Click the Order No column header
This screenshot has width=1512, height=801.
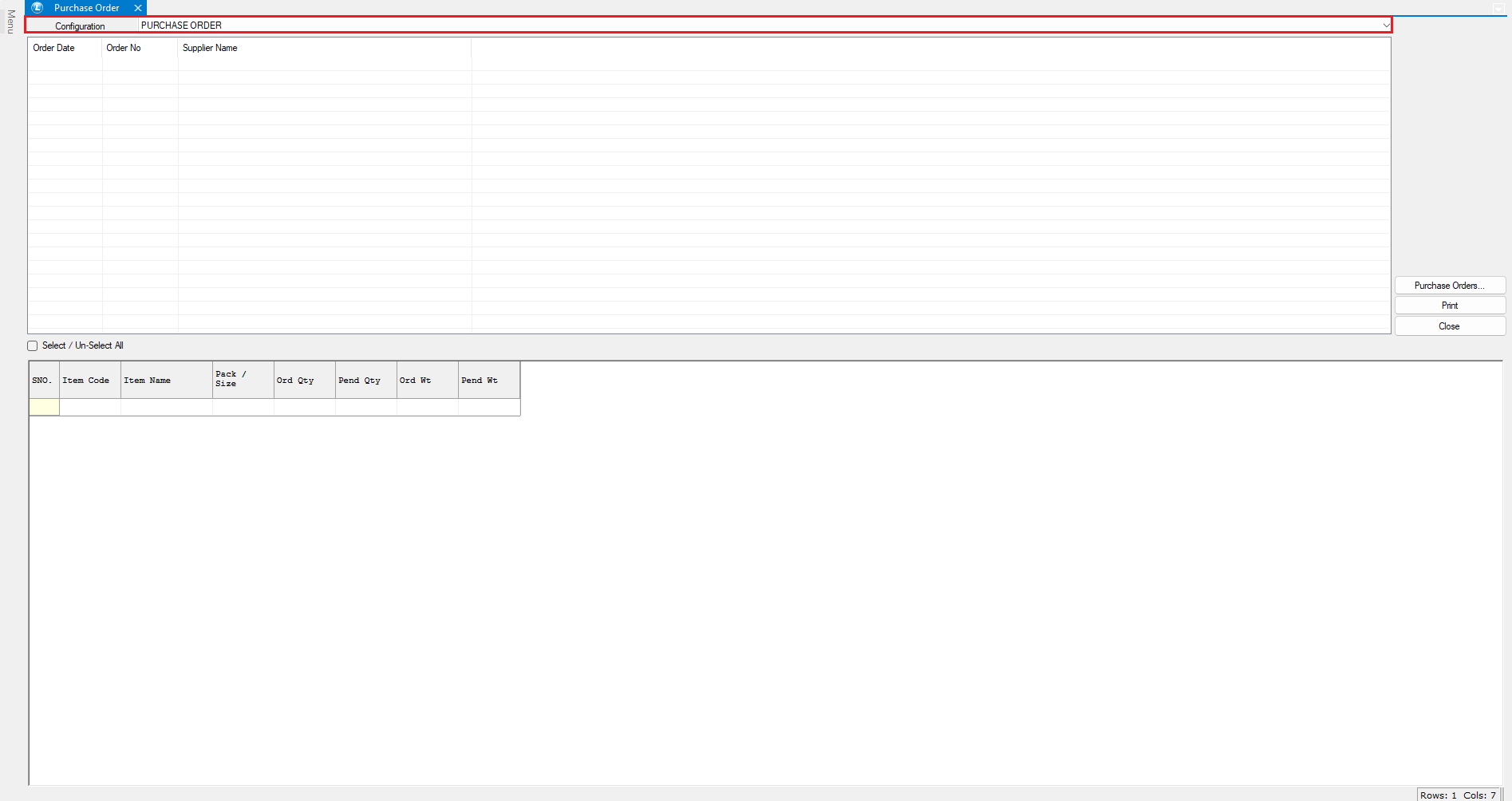(124, 48)
